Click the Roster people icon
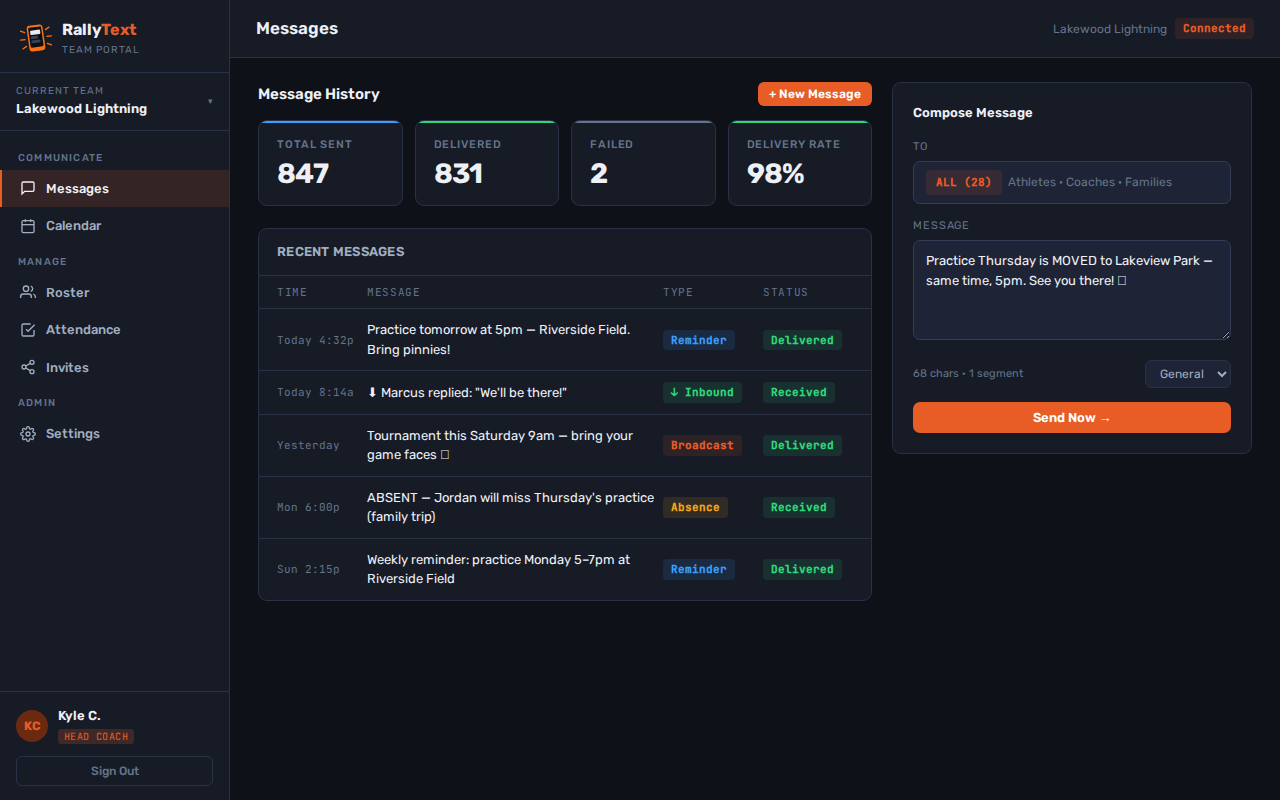The height and width of the screenshot is (800, 1280). point(28,293)
